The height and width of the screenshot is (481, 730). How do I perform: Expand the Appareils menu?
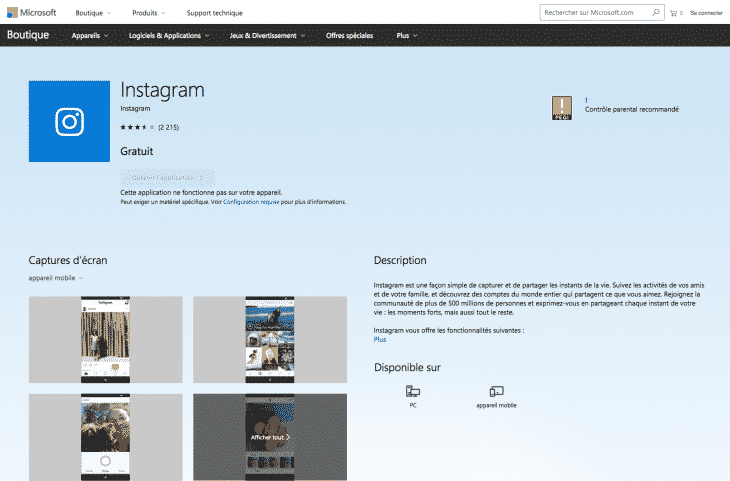click(90, 35)
